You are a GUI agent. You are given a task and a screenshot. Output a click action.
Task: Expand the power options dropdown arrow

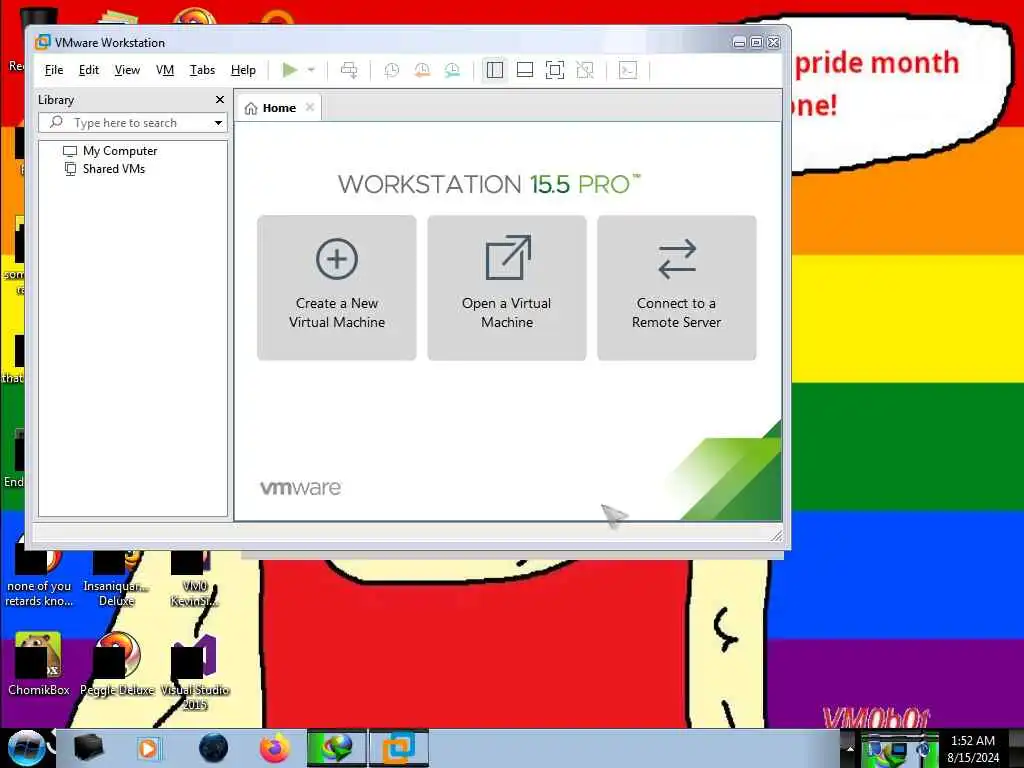pos(312,70)
